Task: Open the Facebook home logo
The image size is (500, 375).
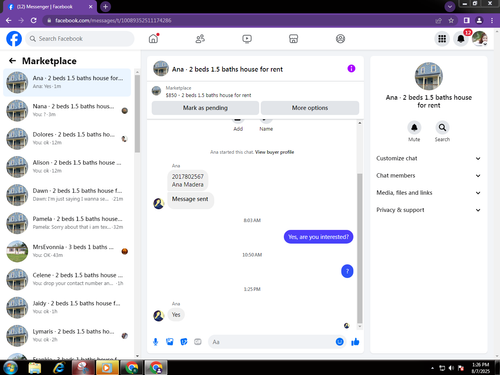Action: 14,39
